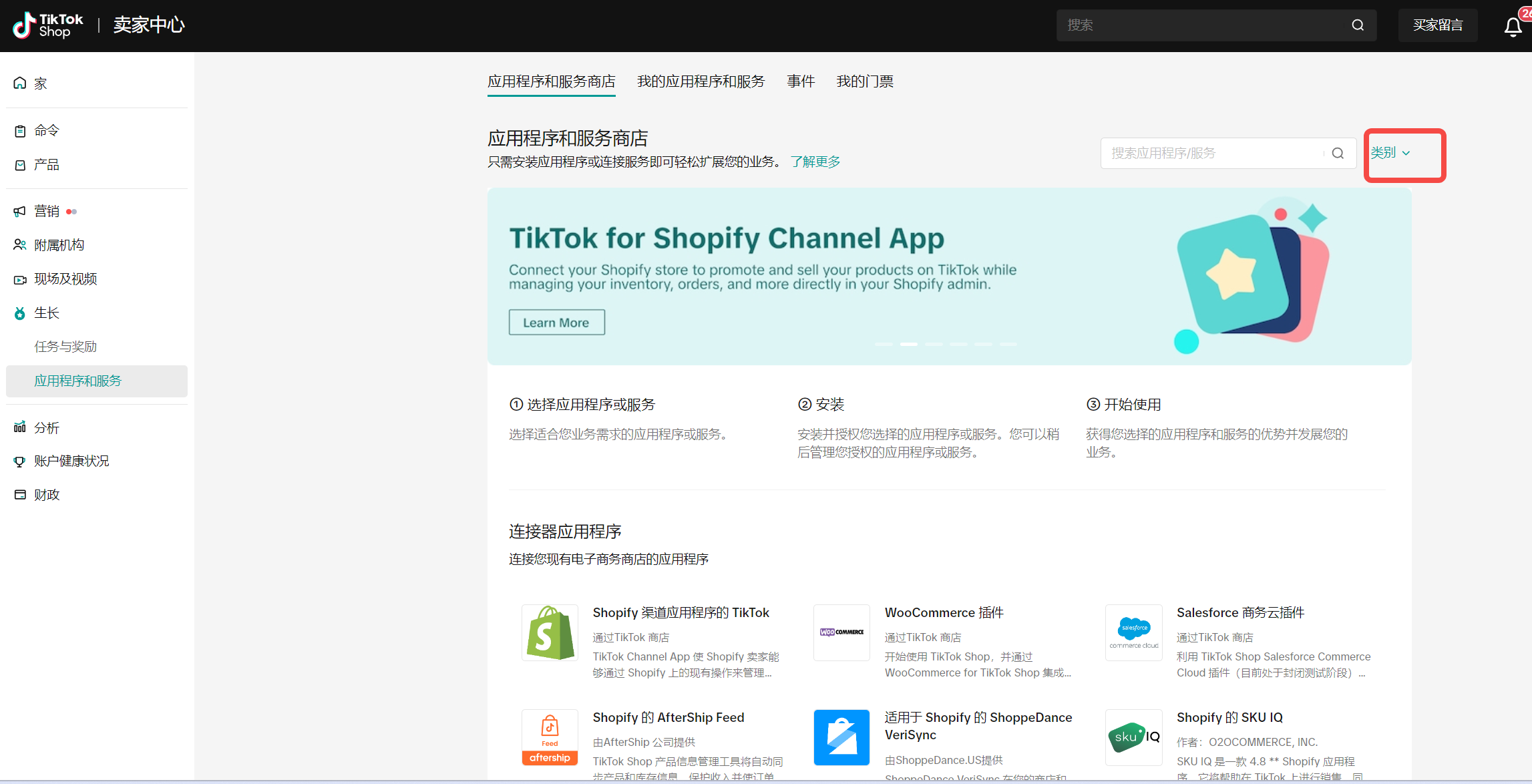Click the TikTok Shop logo
The width and height of the screenshot is (1532, 784).
click(48, 25)
